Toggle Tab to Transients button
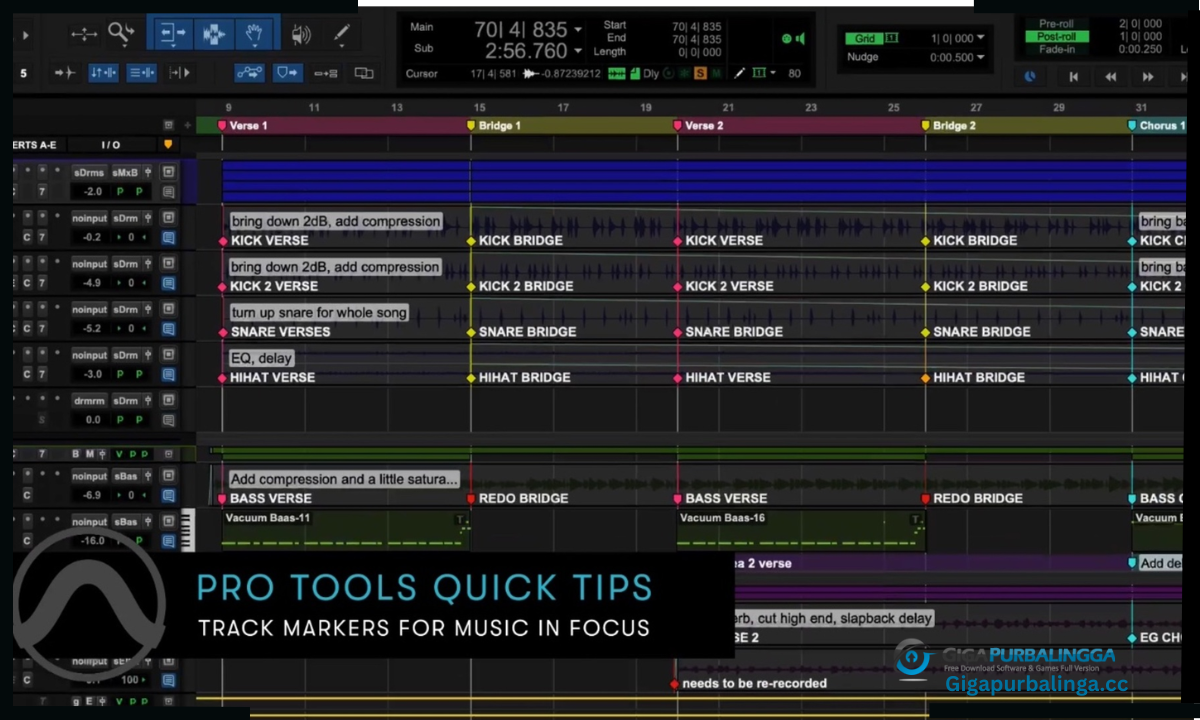1200x720 pixels. (x=64, y=73)
